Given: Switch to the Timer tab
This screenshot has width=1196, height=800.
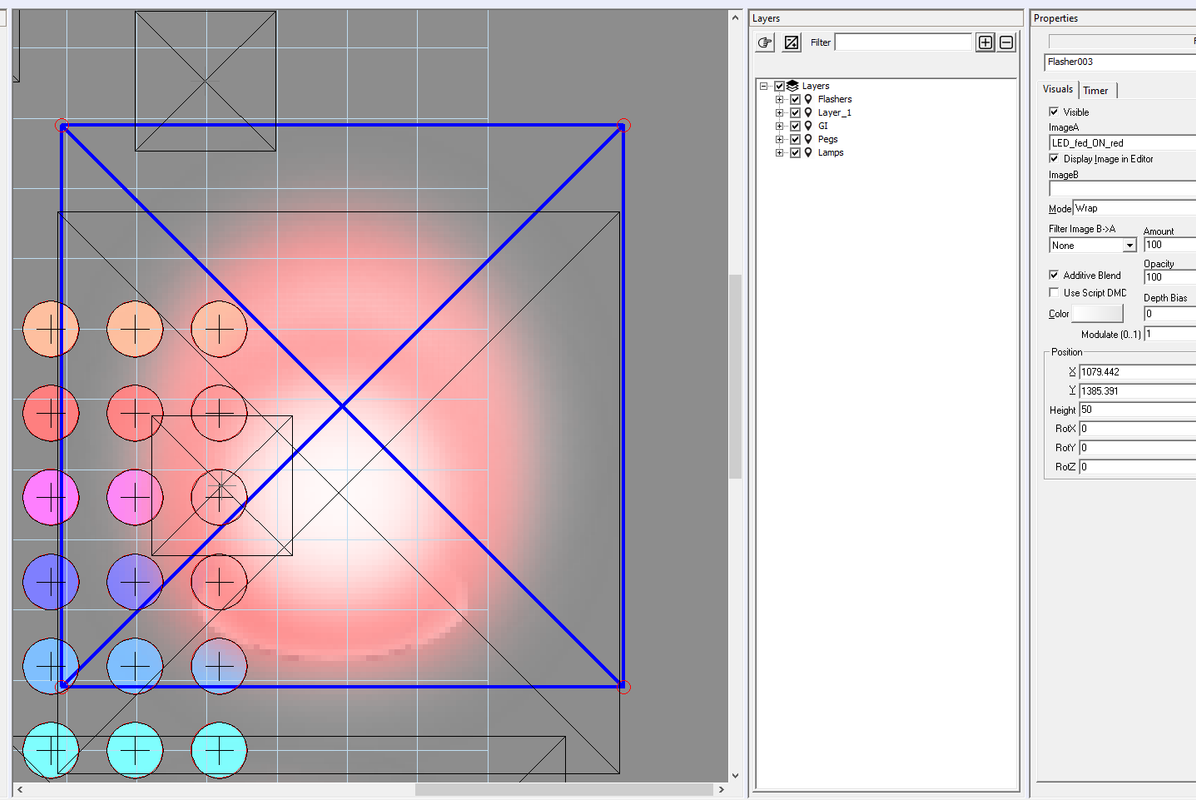Looking at the screenshot, I should [x=1096, y=90].
